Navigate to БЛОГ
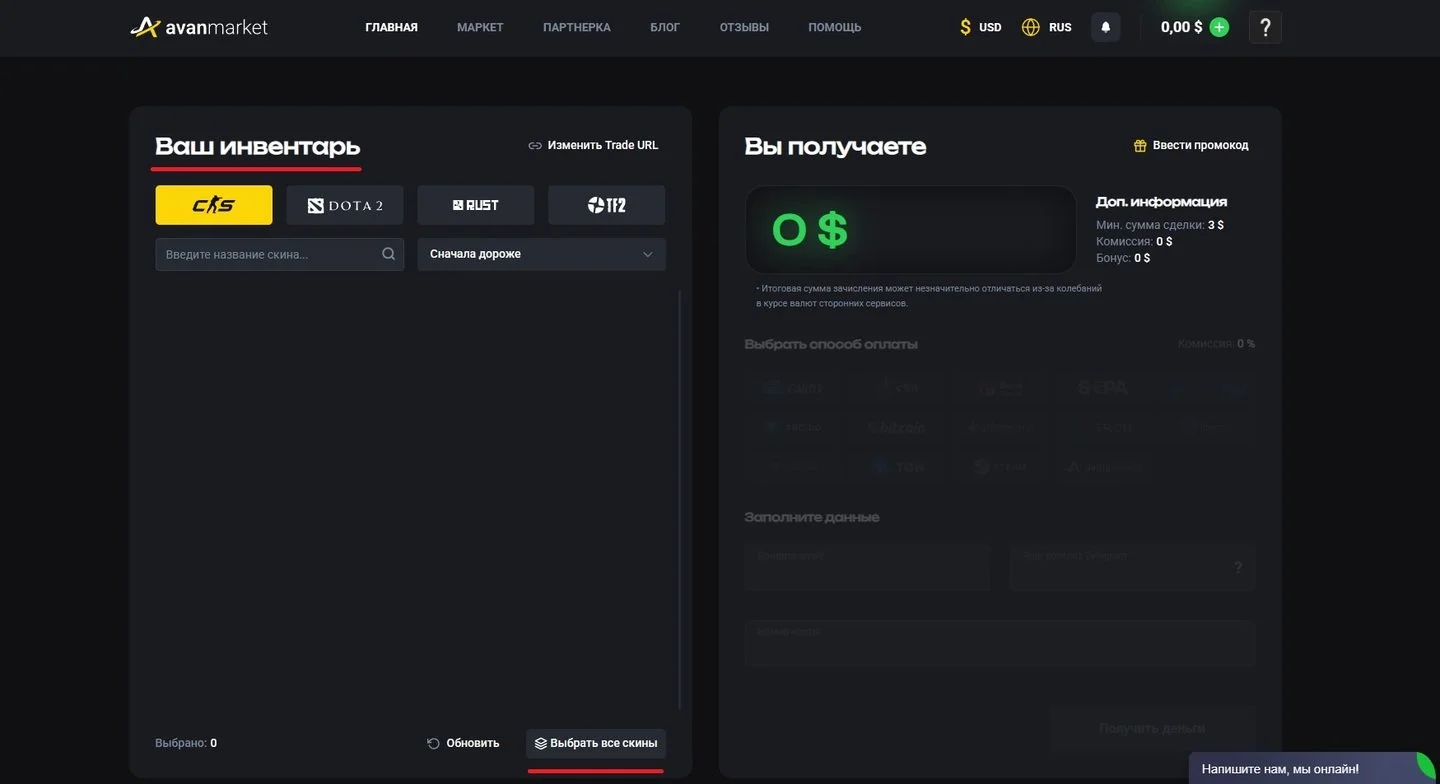The image size is (1440, 784). tap(665, 27)
